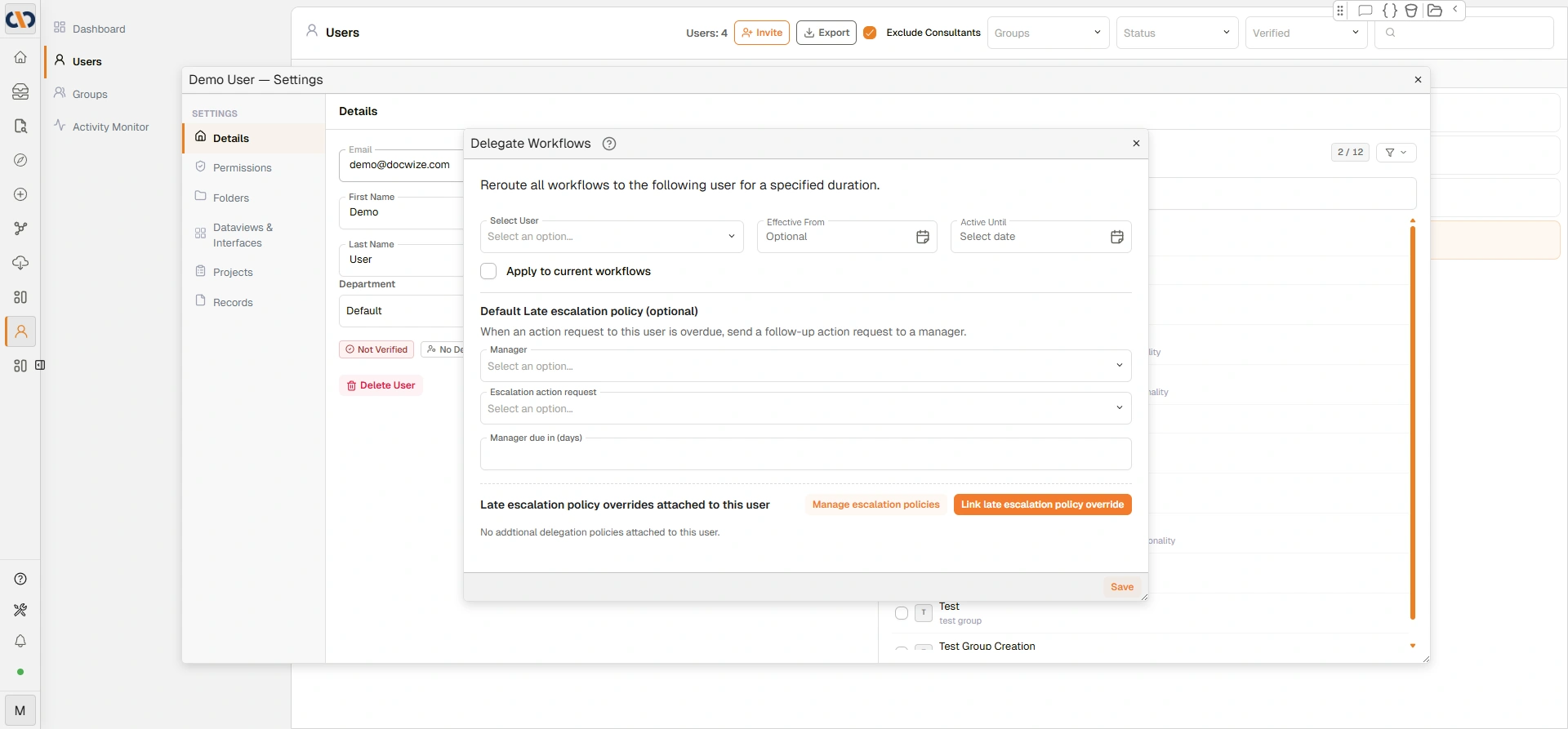
Task: Open the document search icon in left rail
Action: click(20, 126)
